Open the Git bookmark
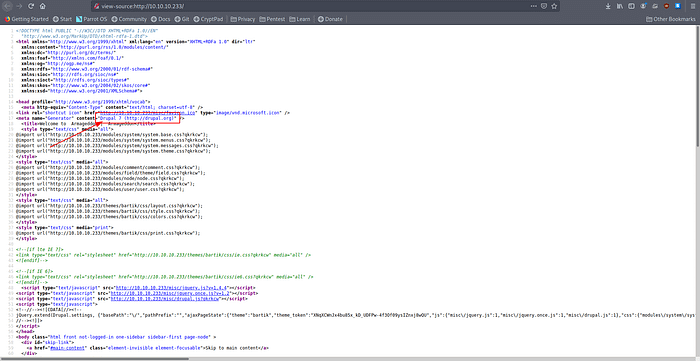The image size is (700, 361). click(x=182, y=19)
